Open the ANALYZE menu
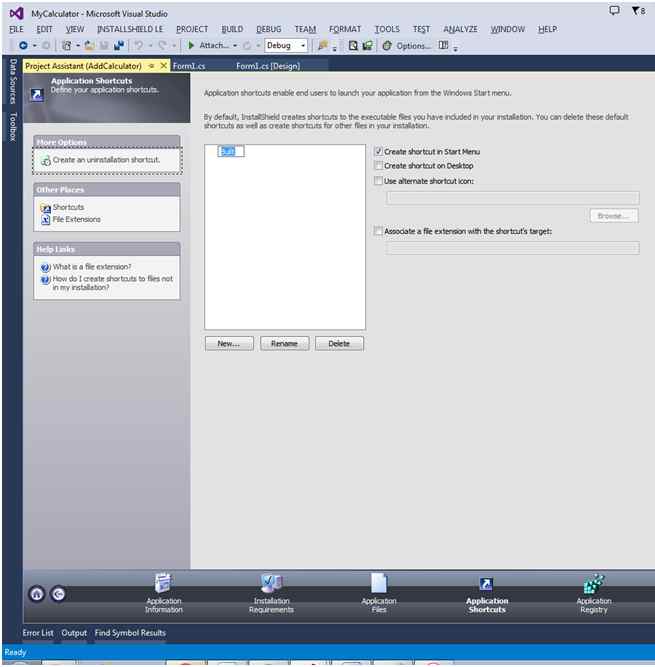 (461, 29)
